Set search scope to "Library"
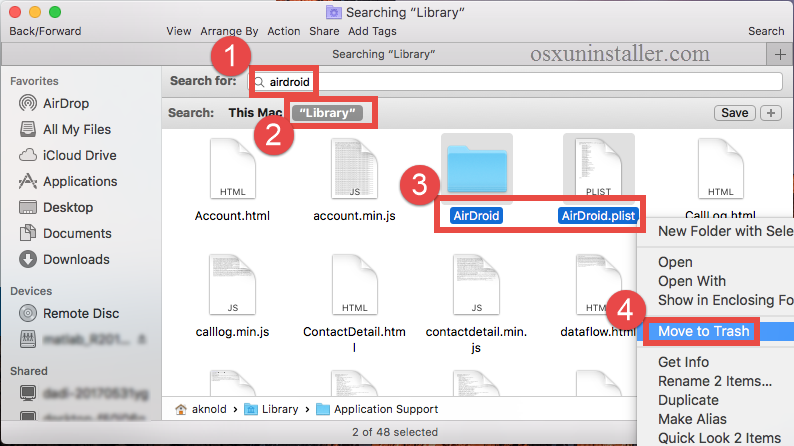This screenshot has width=794, height=446. [327, 113]
